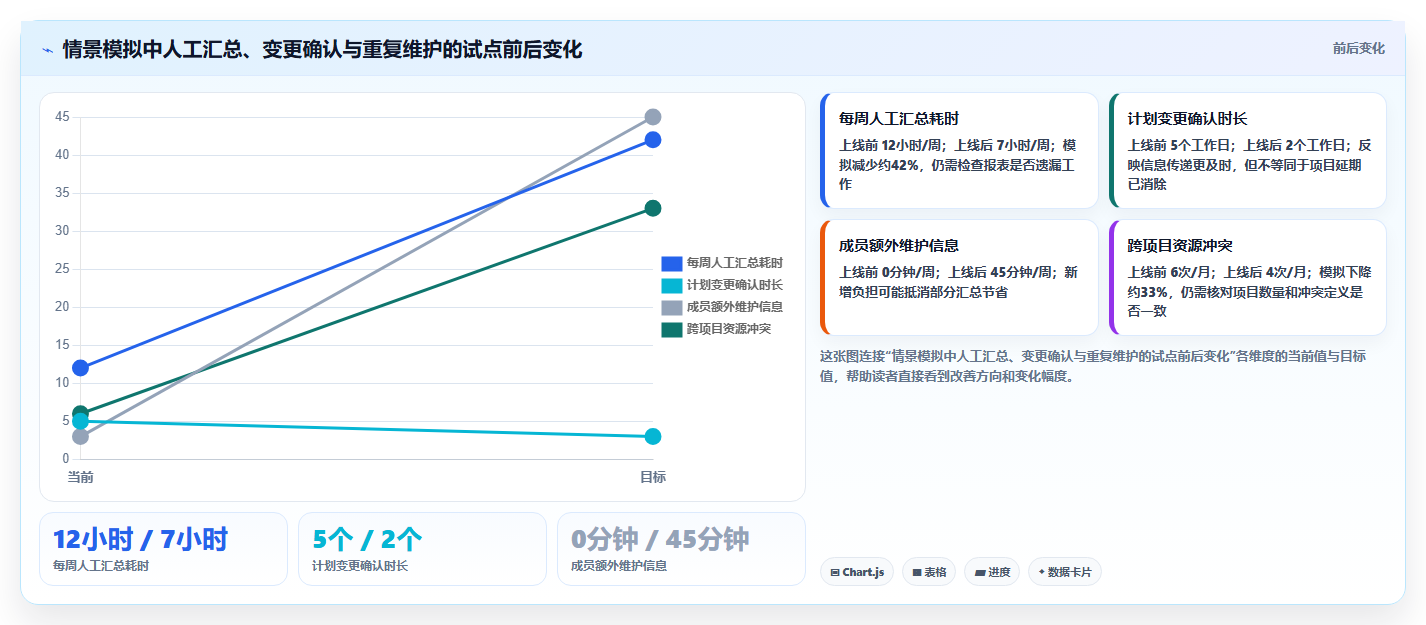
Task: Click the 成员额外维护信息 legend label
Action: pos(735,307)
